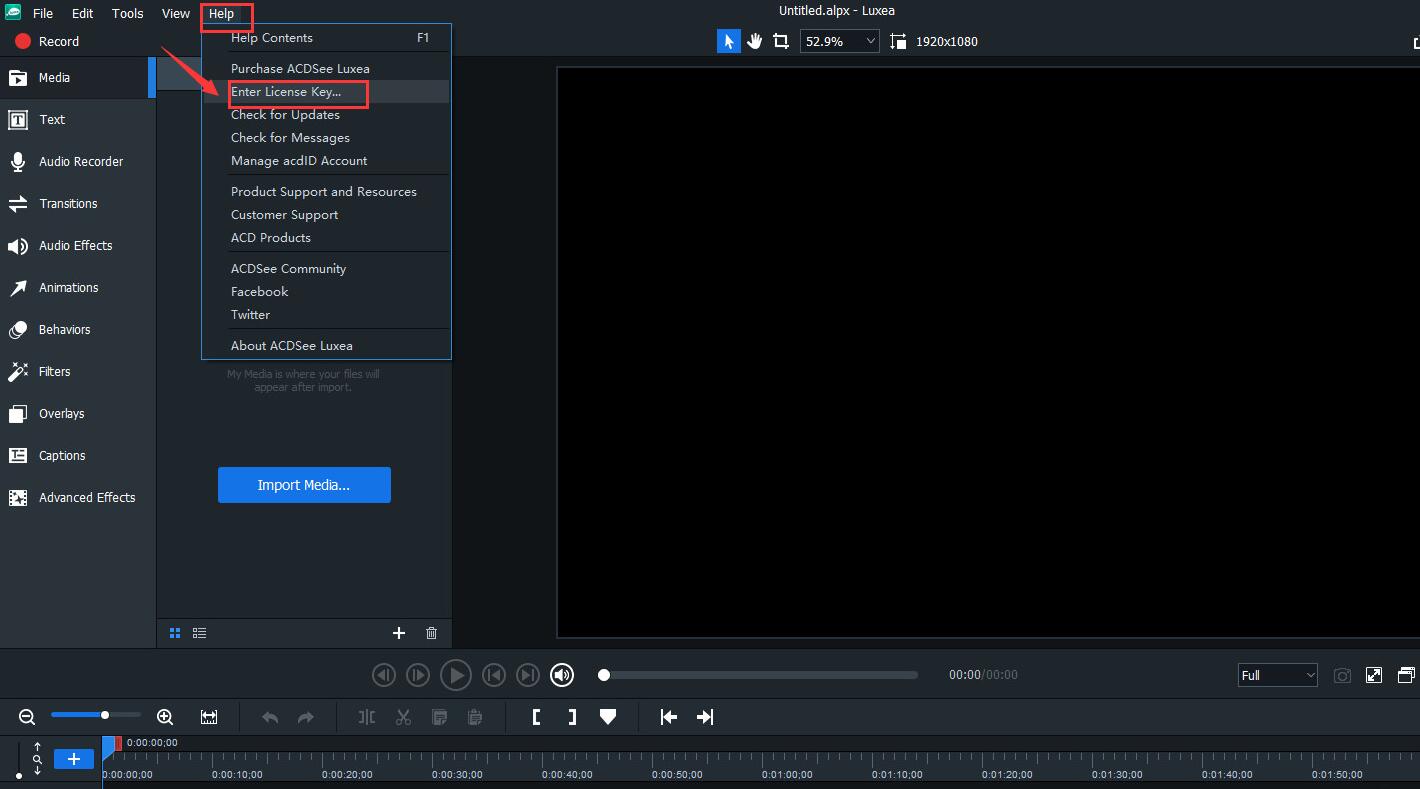Detach the preview window
Viewport: 1420px width, 789px height.
tap(1406, 675)
